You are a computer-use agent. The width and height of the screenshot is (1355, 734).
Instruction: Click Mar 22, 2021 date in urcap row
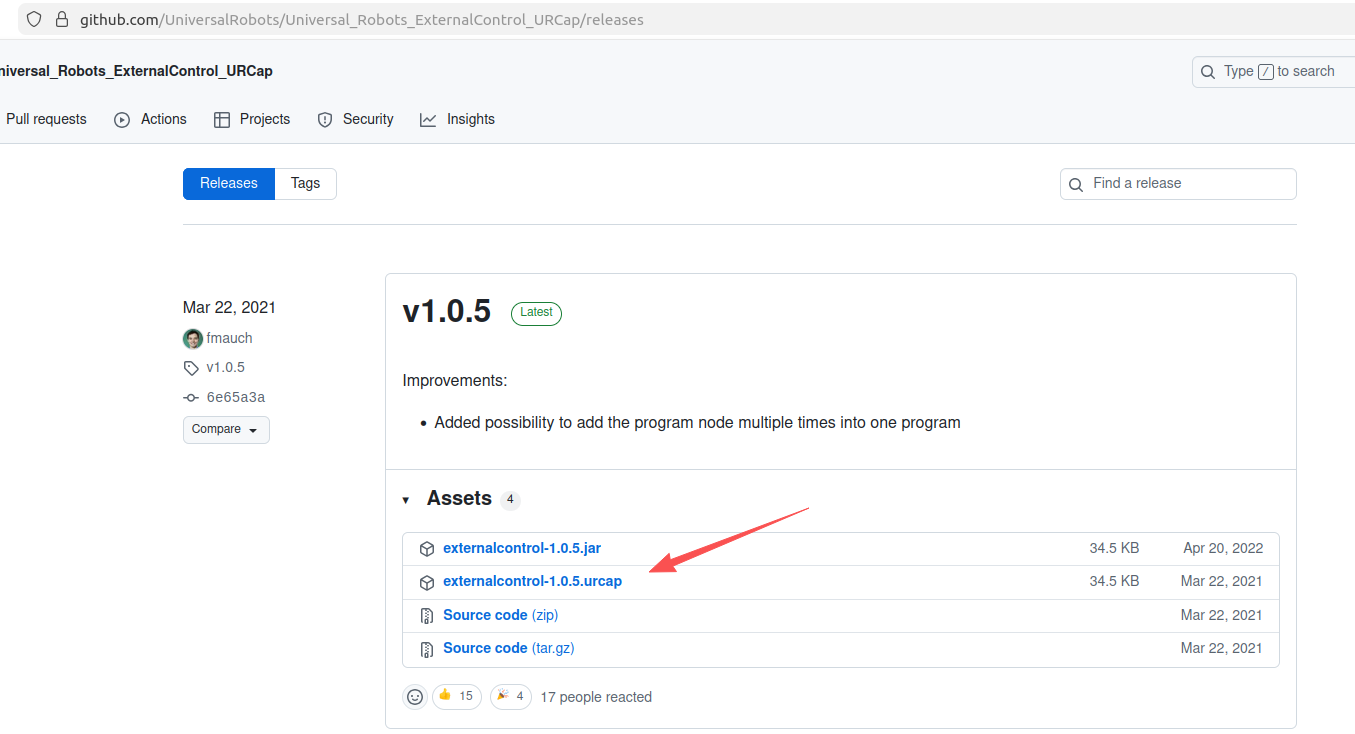click(x=1221, y=581)
